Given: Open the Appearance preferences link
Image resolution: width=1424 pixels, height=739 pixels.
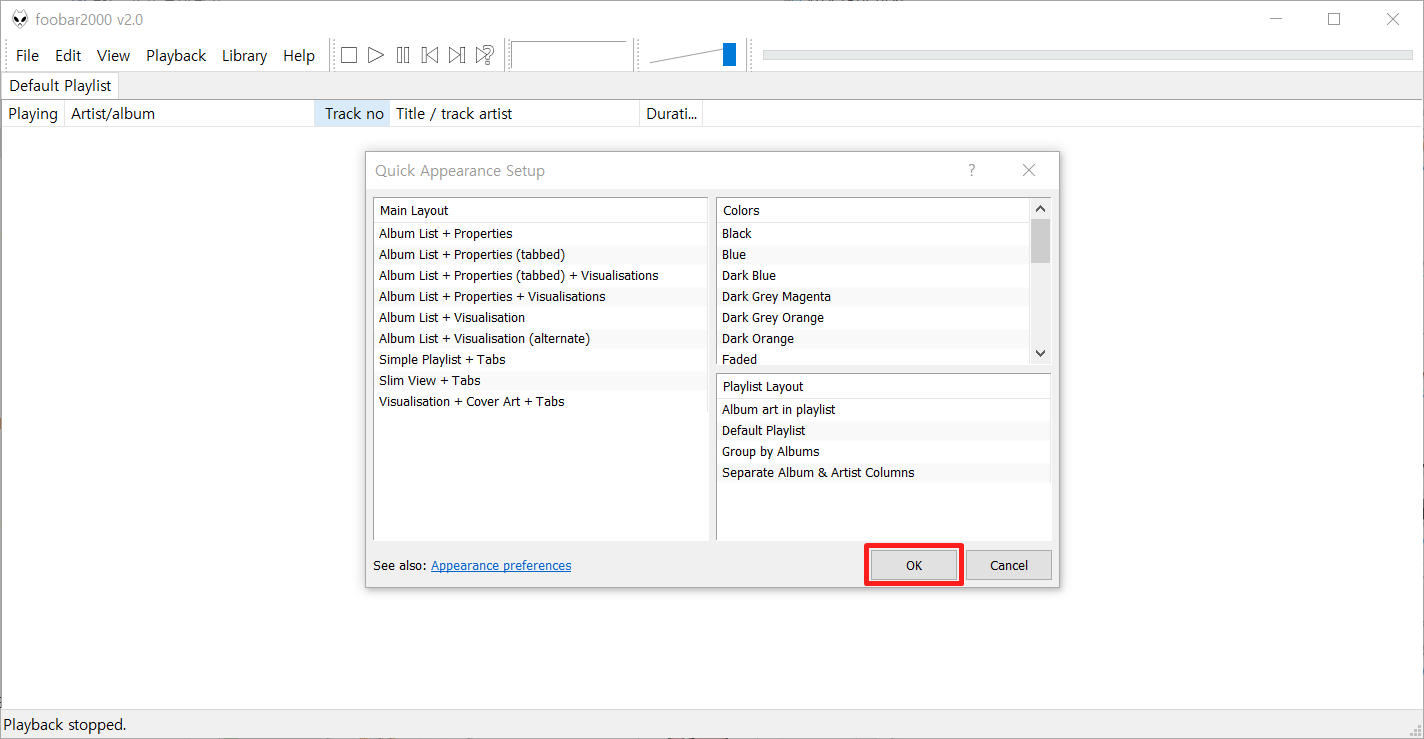Looking at the screenshot, I should pyautogui.click(x=501, y=565).
